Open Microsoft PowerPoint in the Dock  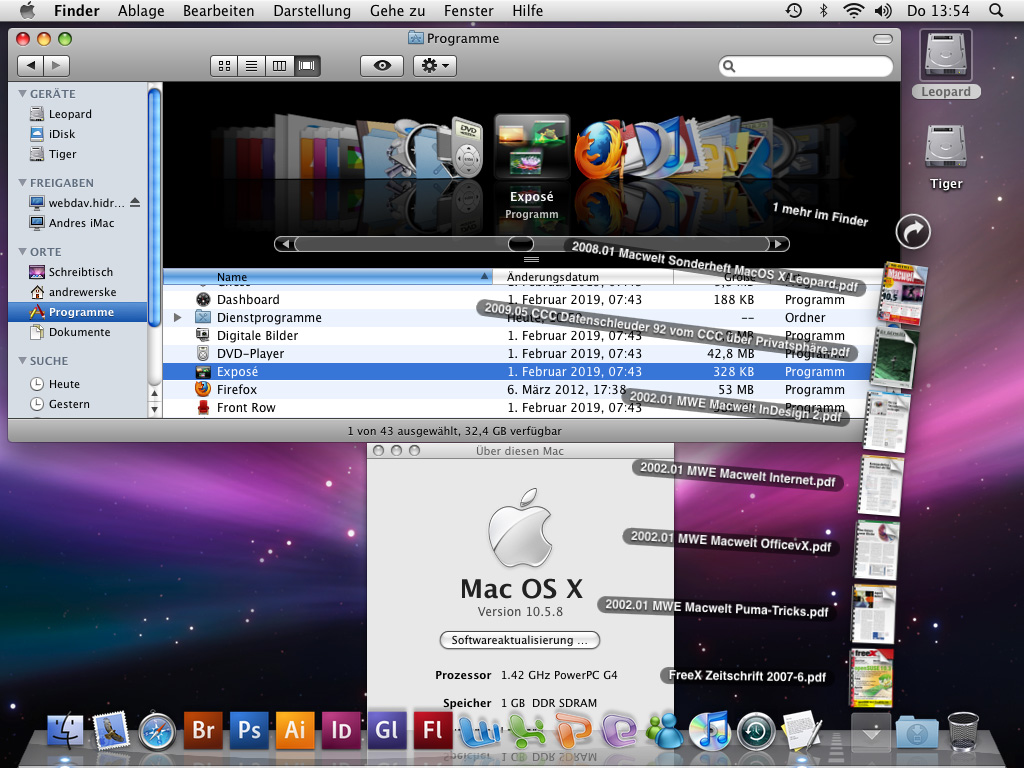(573, 730)
